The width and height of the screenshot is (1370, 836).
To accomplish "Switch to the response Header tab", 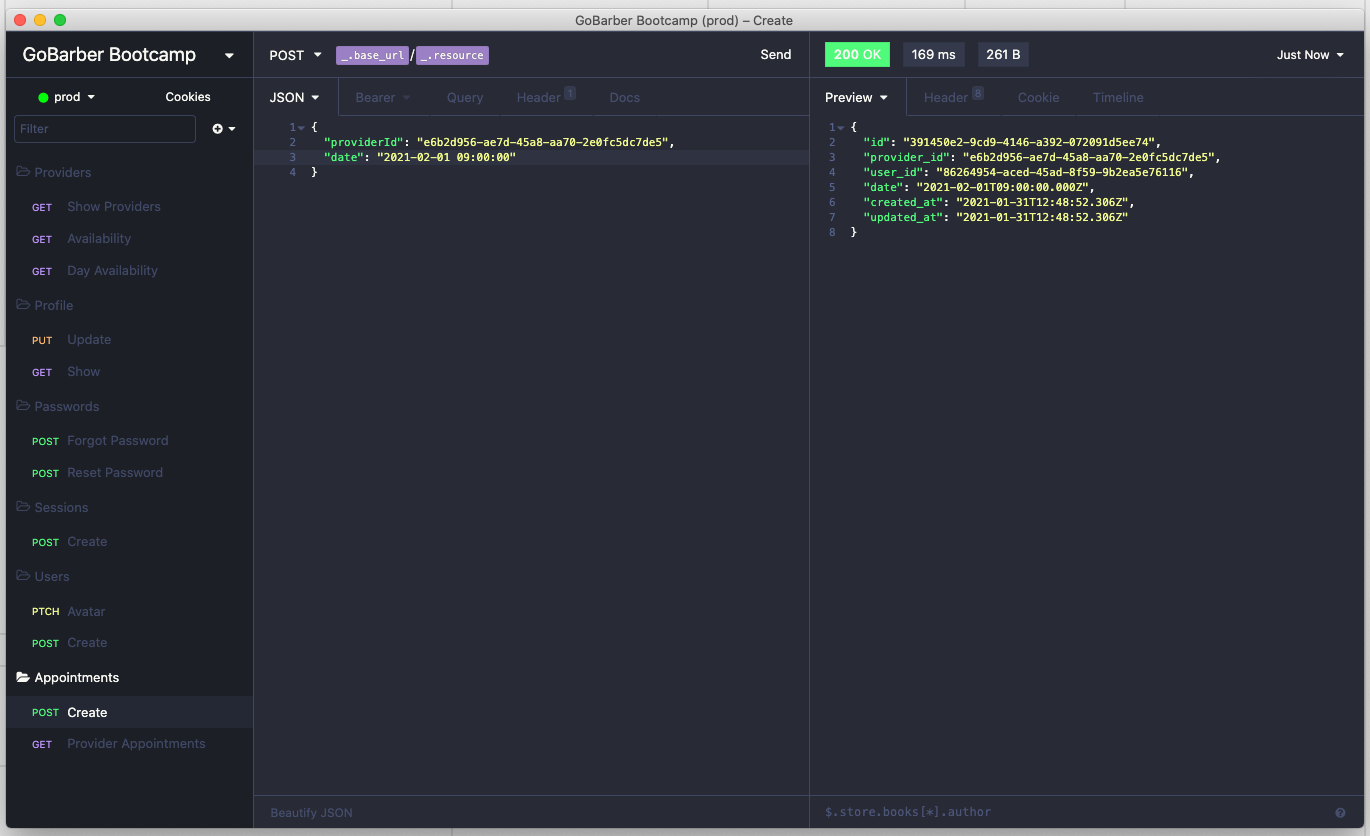I will click(x=952, y=97).
